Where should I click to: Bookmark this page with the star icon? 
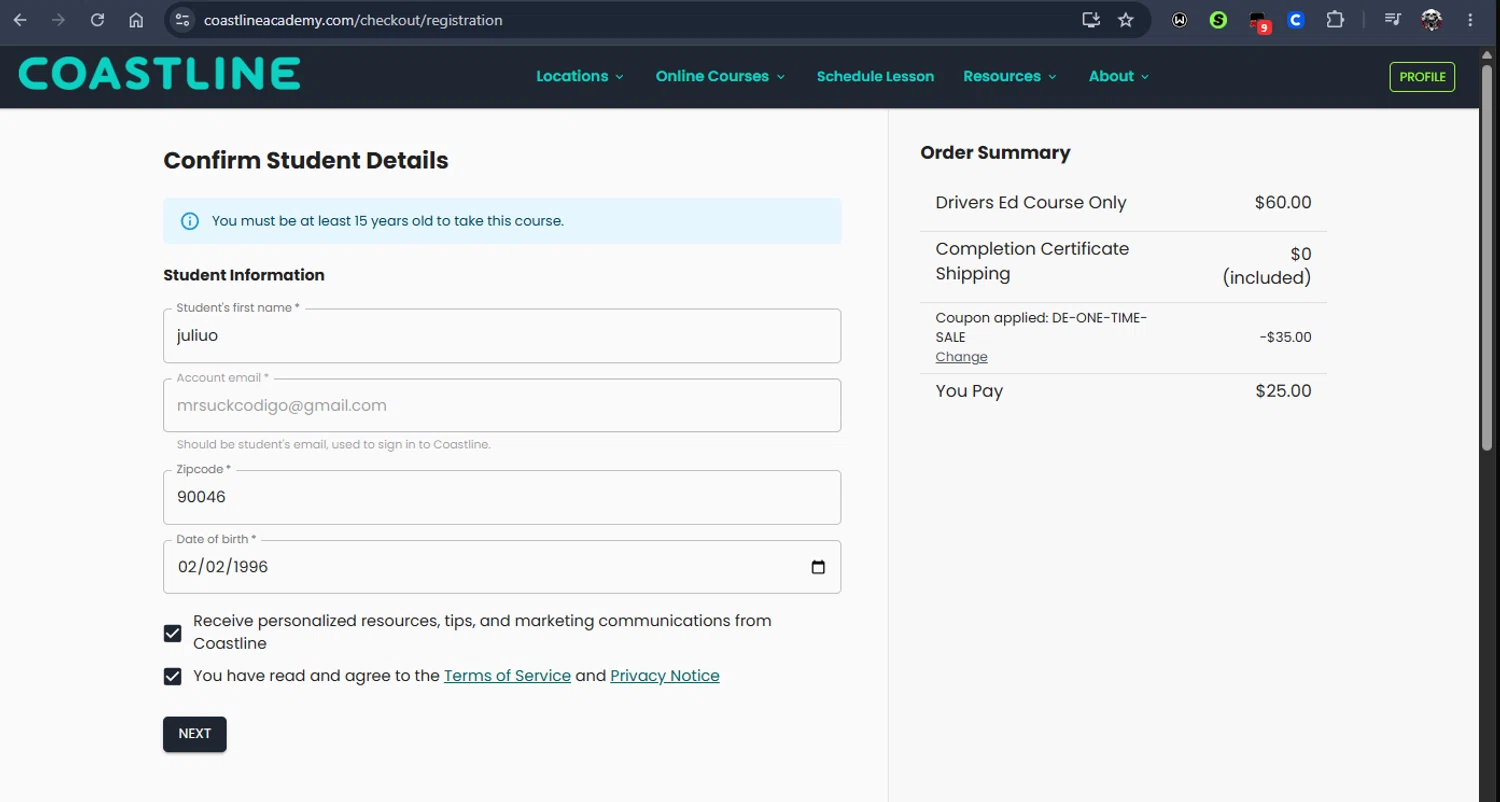click(1126, 20)
